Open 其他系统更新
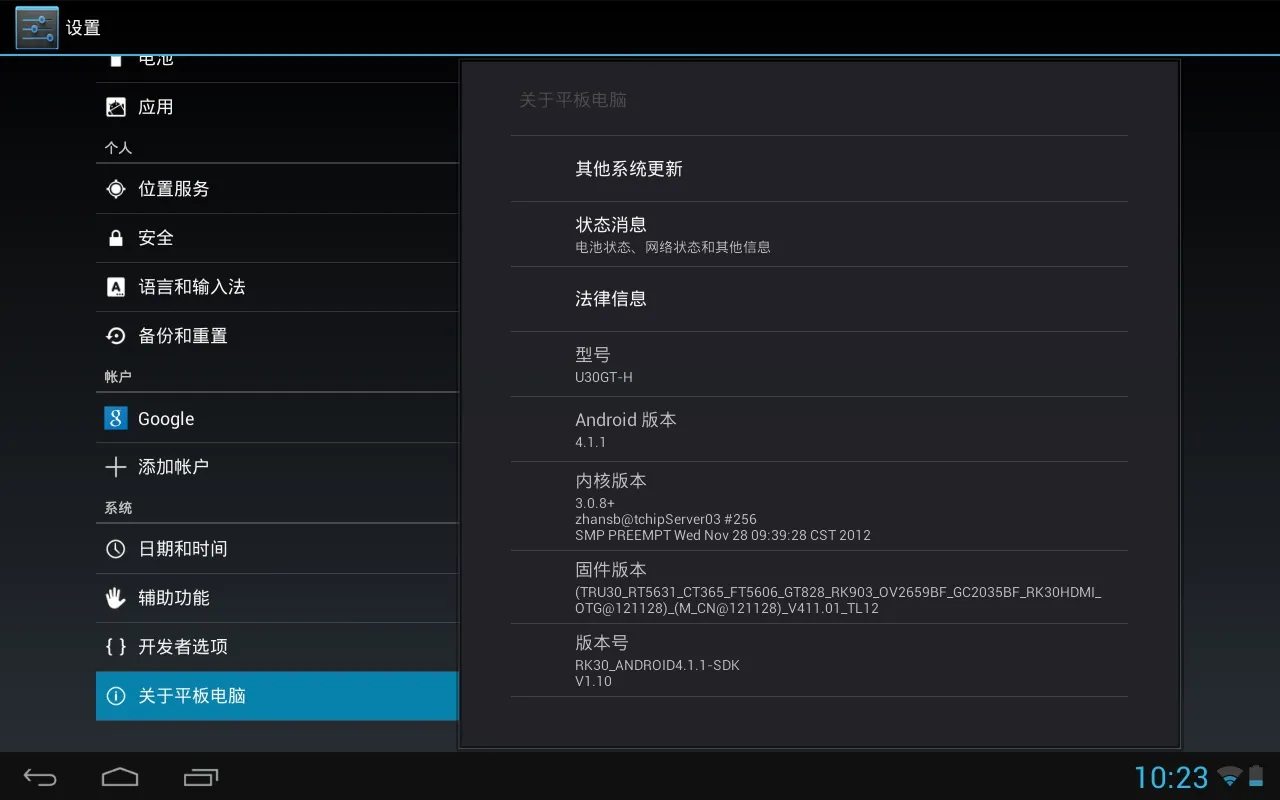 819,169
